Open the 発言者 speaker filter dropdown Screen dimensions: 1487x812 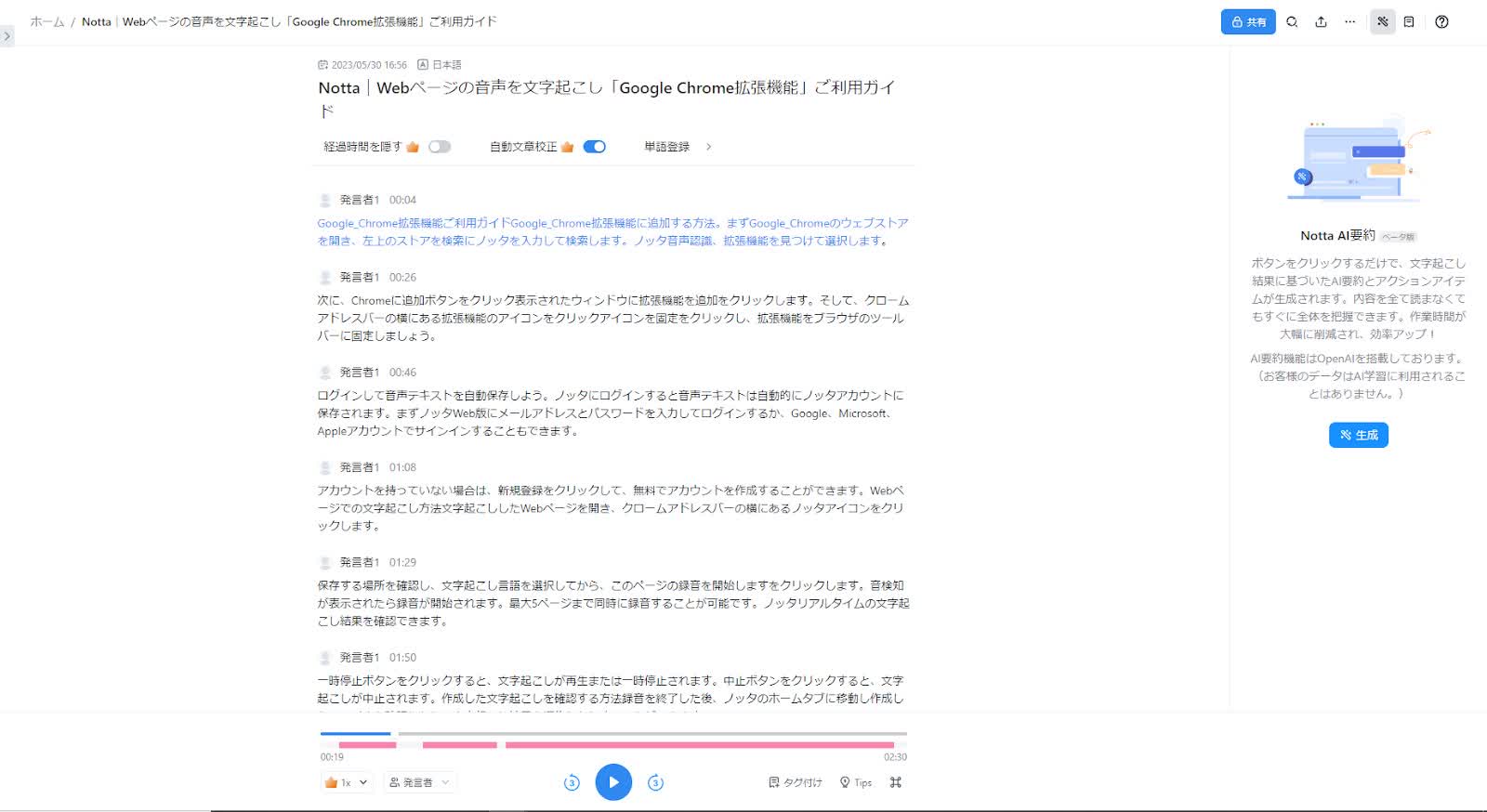click(x=419, y=782)
